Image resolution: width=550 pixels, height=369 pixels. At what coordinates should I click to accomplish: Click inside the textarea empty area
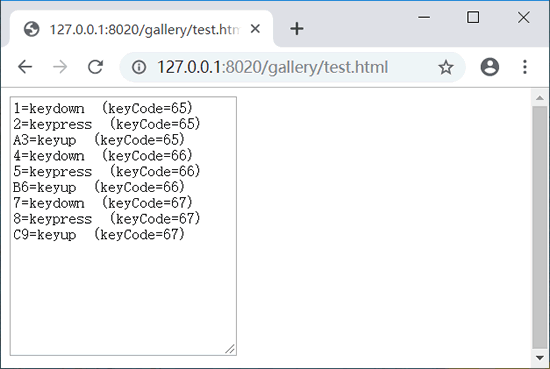pos(123,298)
